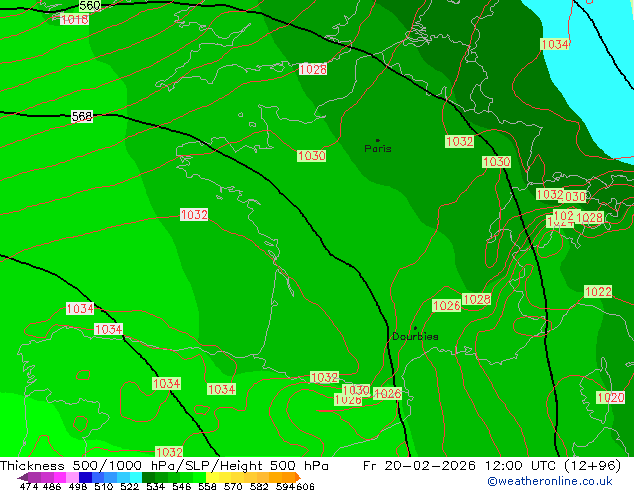The width and height of the screenshot is (634, 490).
Task: Select the 568 height contour label
Action: point(82,116)
